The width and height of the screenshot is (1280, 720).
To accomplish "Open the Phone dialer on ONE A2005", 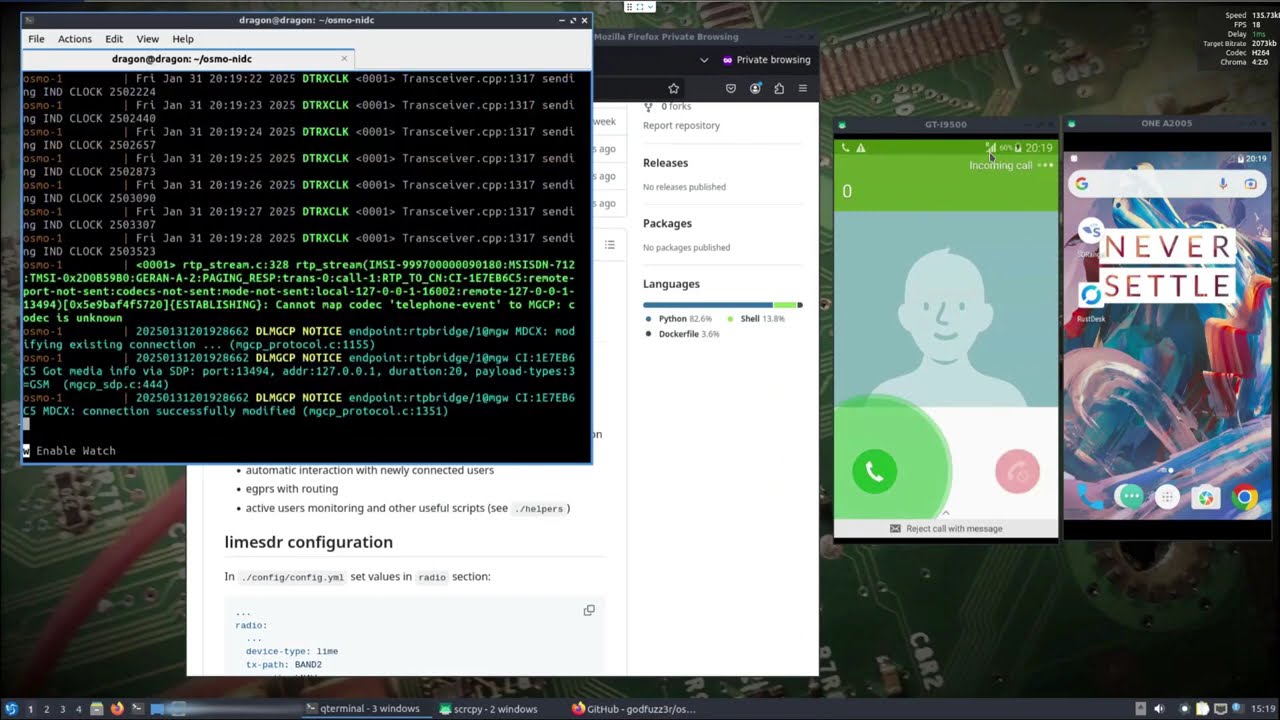I will [1090, 497].
